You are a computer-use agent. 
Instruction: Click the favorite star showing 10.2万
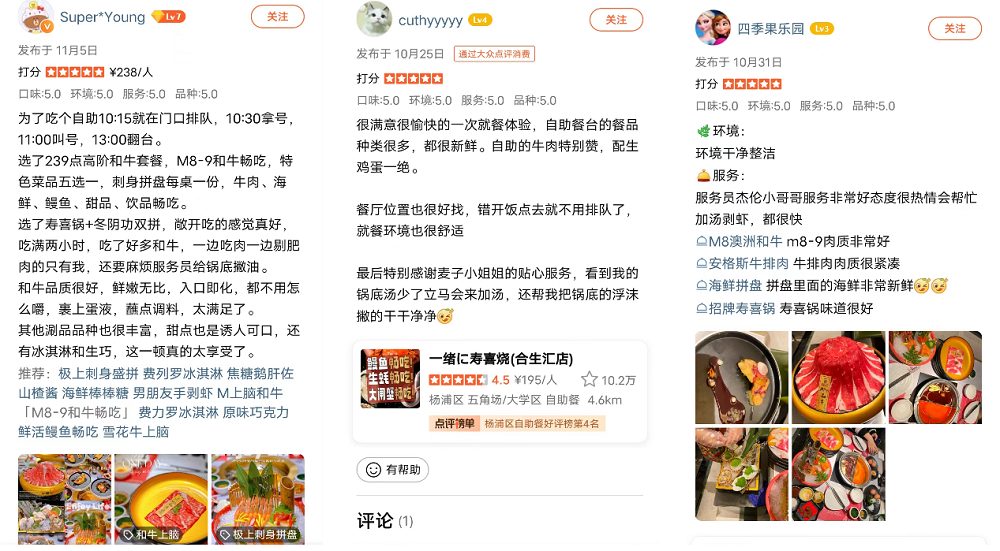coord(589,380)
